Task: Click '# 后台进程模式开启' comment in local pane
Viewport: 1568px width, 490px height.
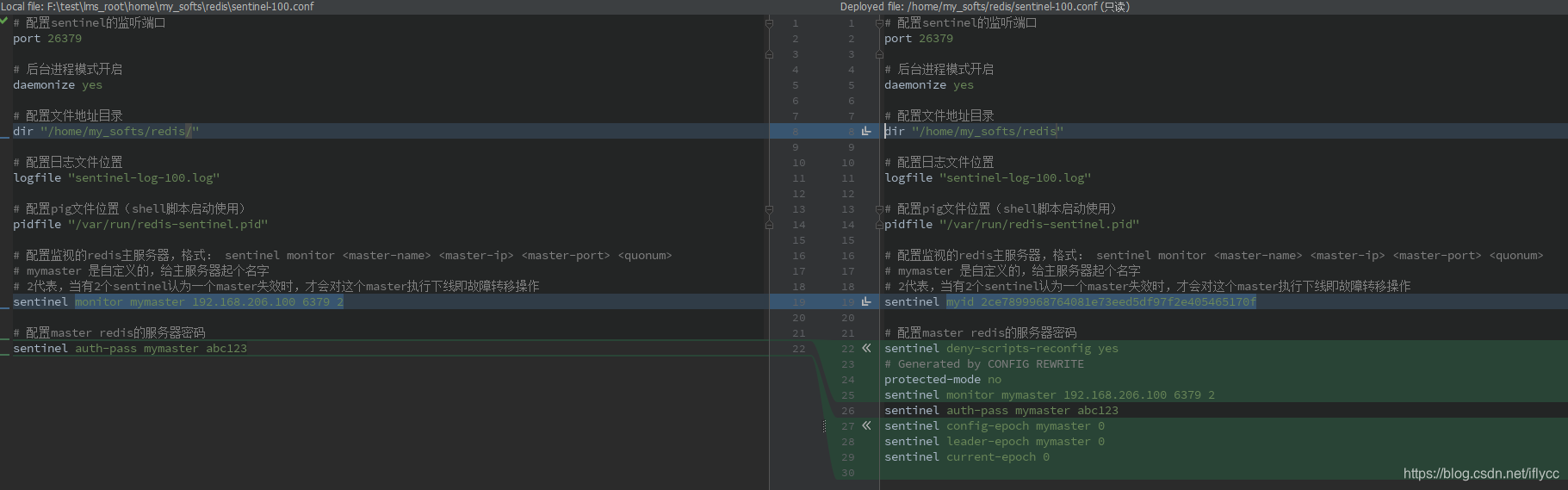Action: [68, 70]
